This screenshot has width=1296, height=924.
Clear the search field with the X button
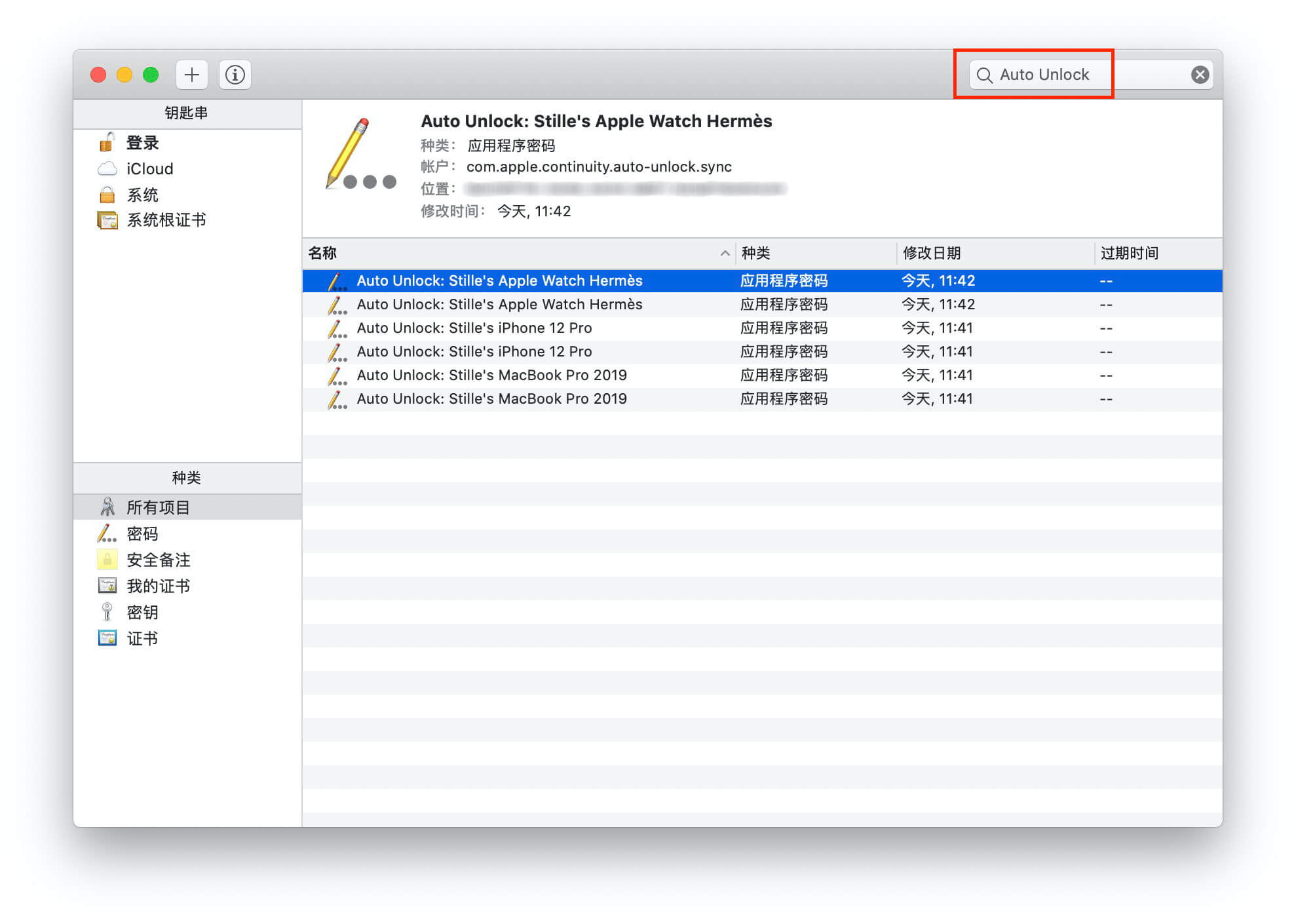click(x=1200, y=75)
